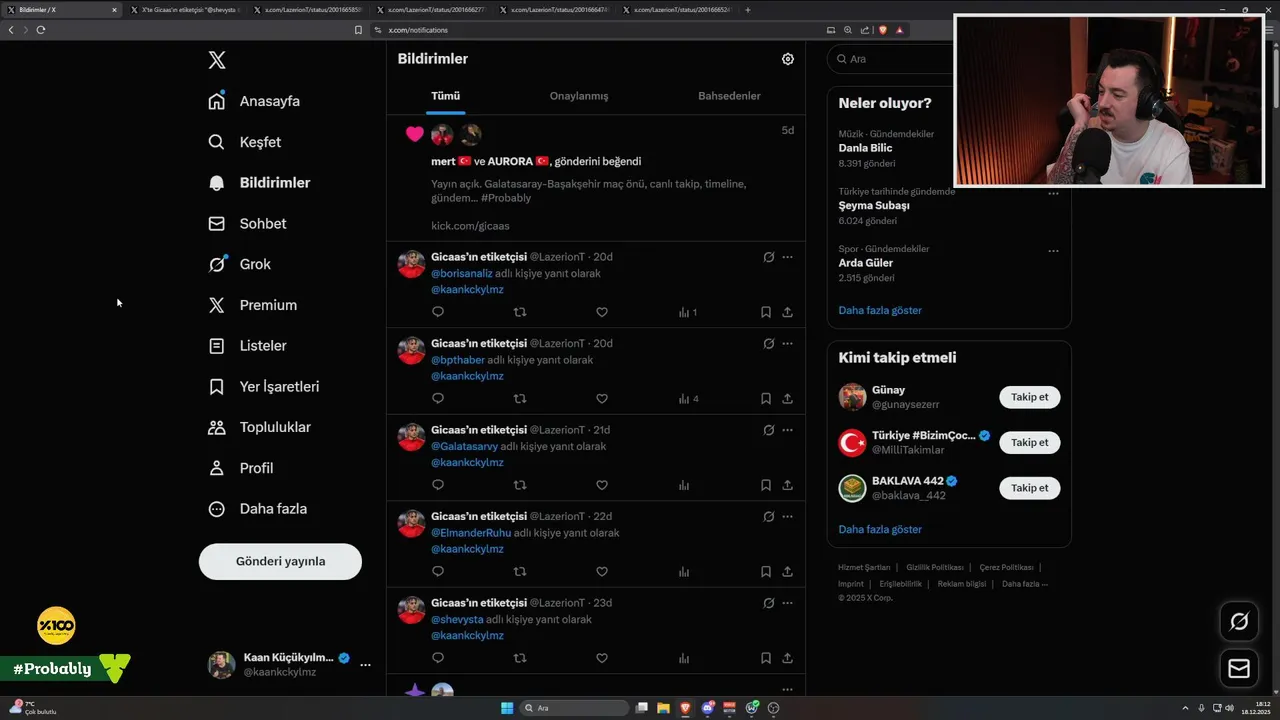The image size is (1280, 720).
Task: Open notification settings gear icon
Action: coord(788,59)
